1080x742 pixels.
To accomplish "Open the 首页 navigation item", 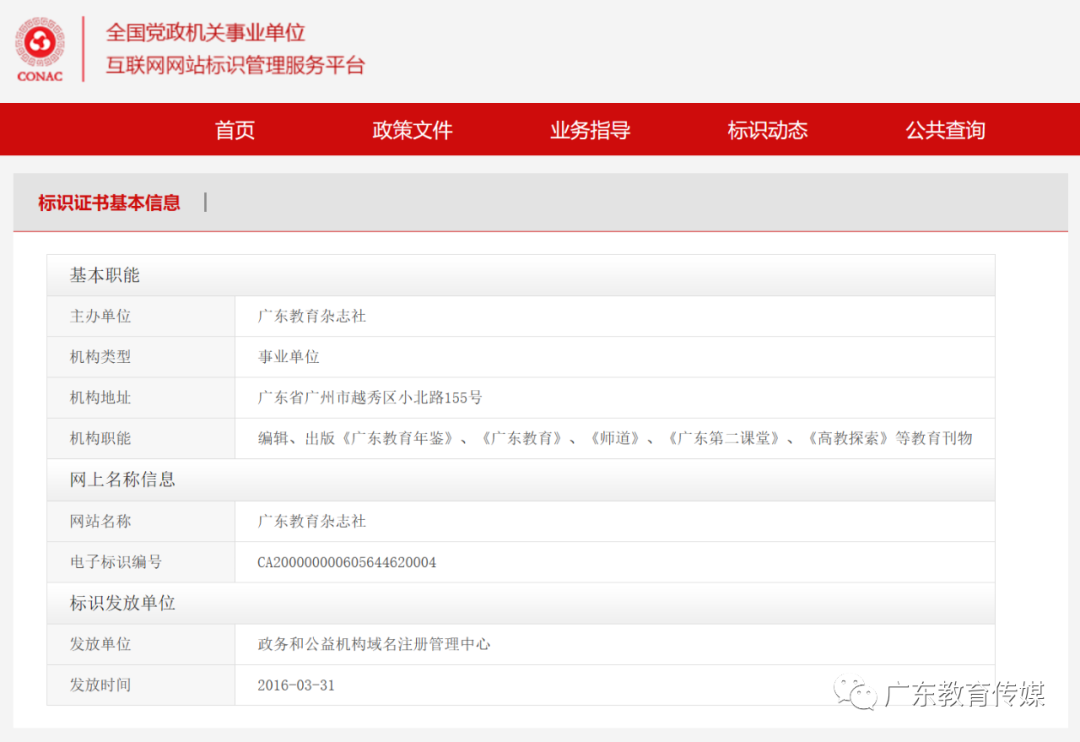I will click(x=235, y=130).
